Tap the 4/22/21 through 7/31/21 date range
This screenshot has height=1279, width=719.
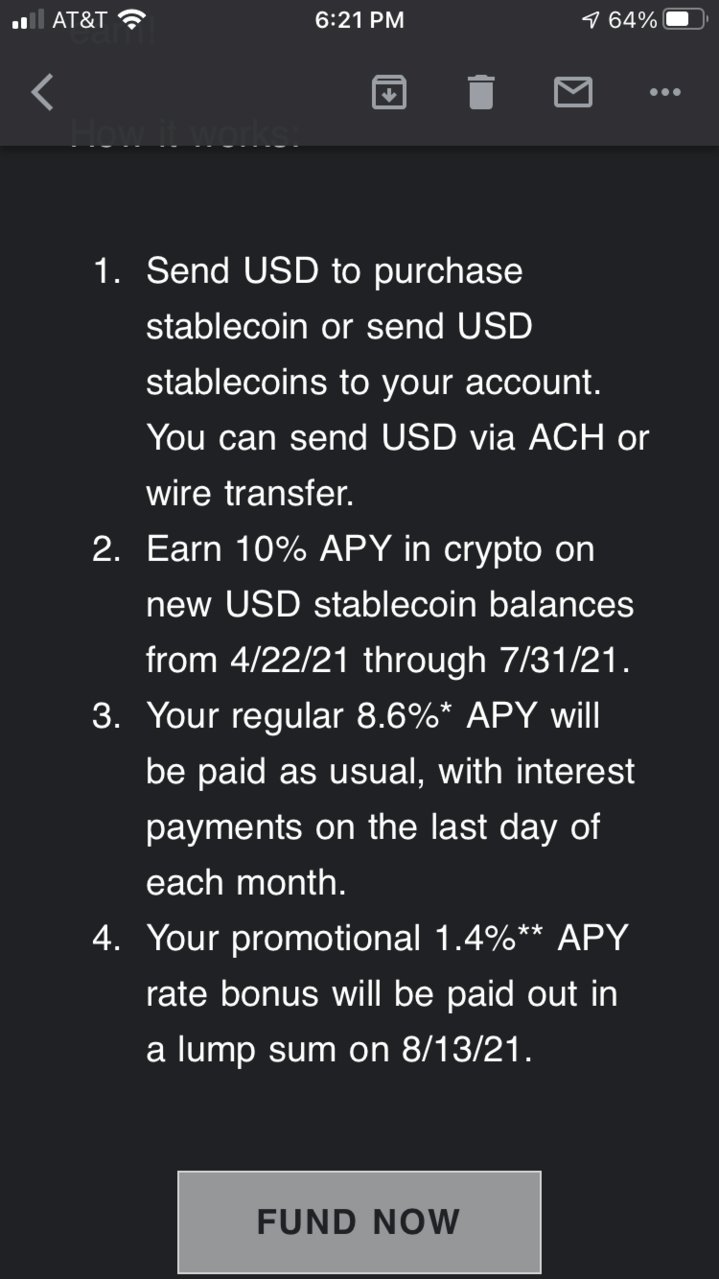coord(389,660)
